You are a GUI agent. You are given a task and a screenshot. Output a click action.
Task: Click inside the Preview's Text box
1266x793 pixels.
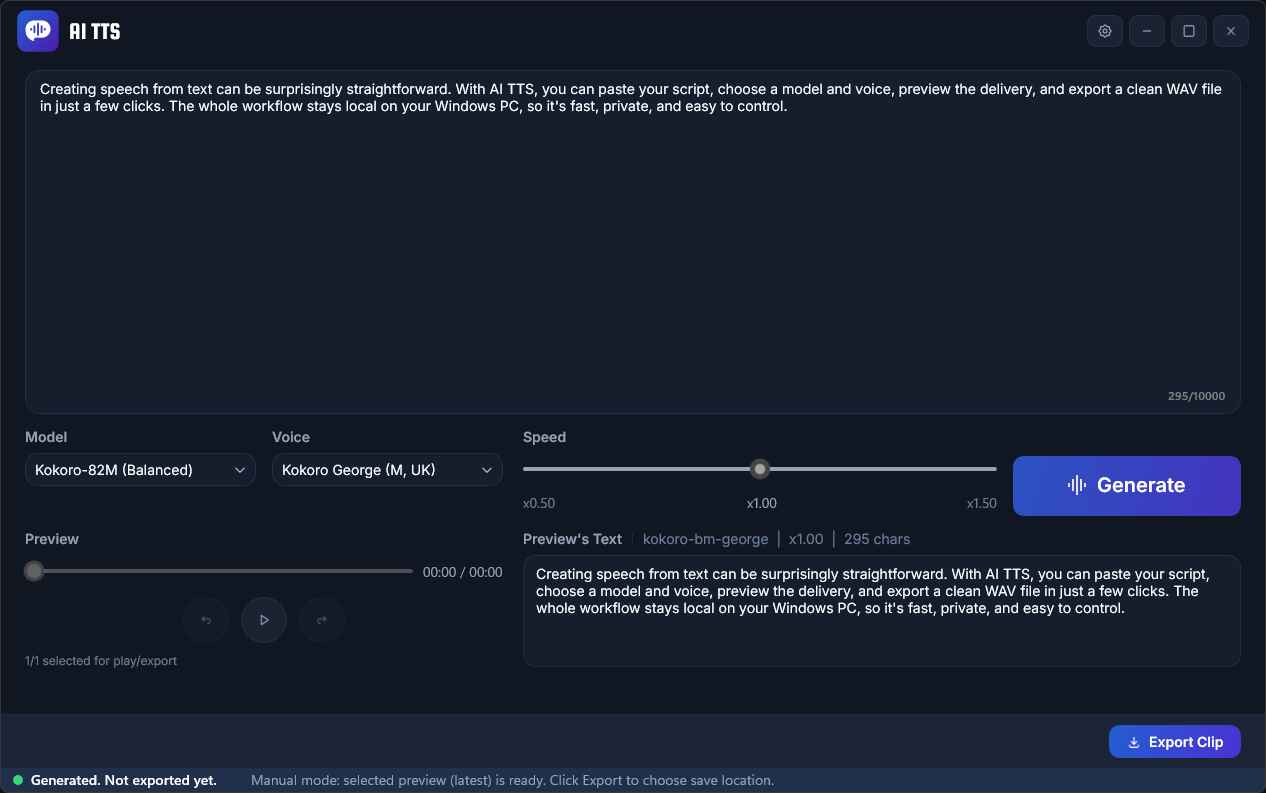(x=880, y=610)
